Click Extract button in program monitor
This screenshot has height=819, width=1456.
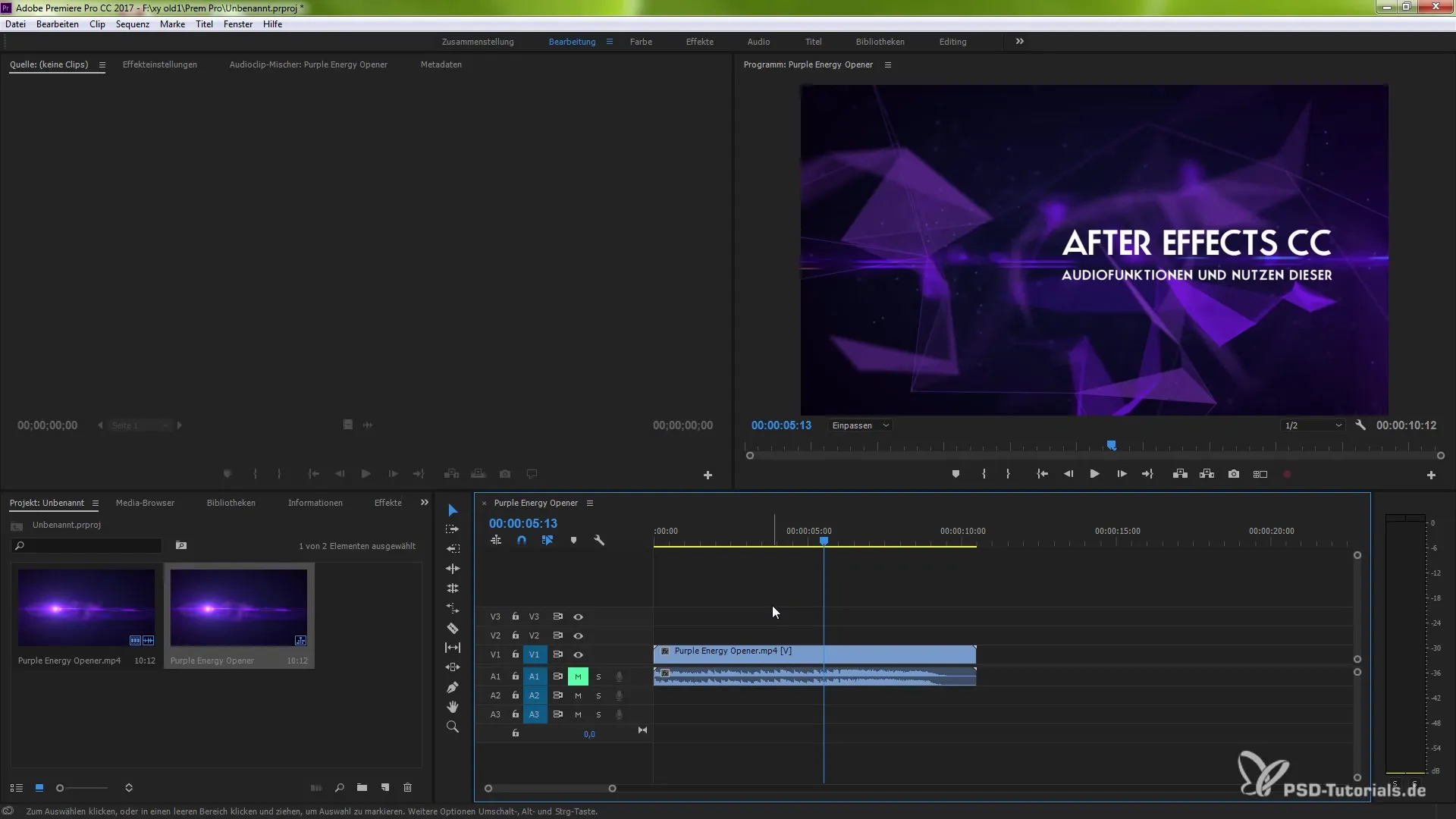(x=1207, y=474)
